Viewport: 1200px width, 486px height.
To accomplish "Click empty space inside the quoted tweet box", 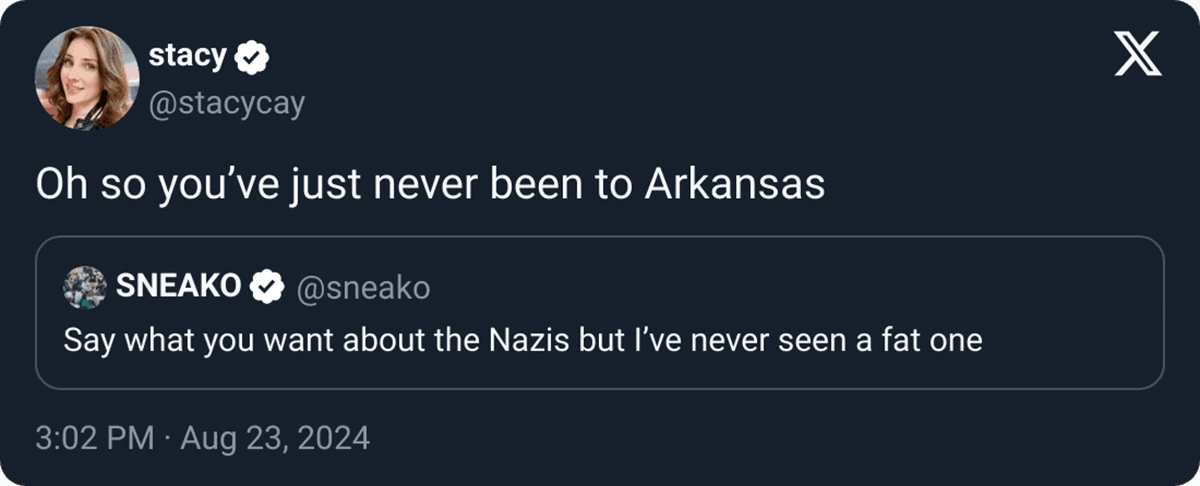I will coord(800,288).
